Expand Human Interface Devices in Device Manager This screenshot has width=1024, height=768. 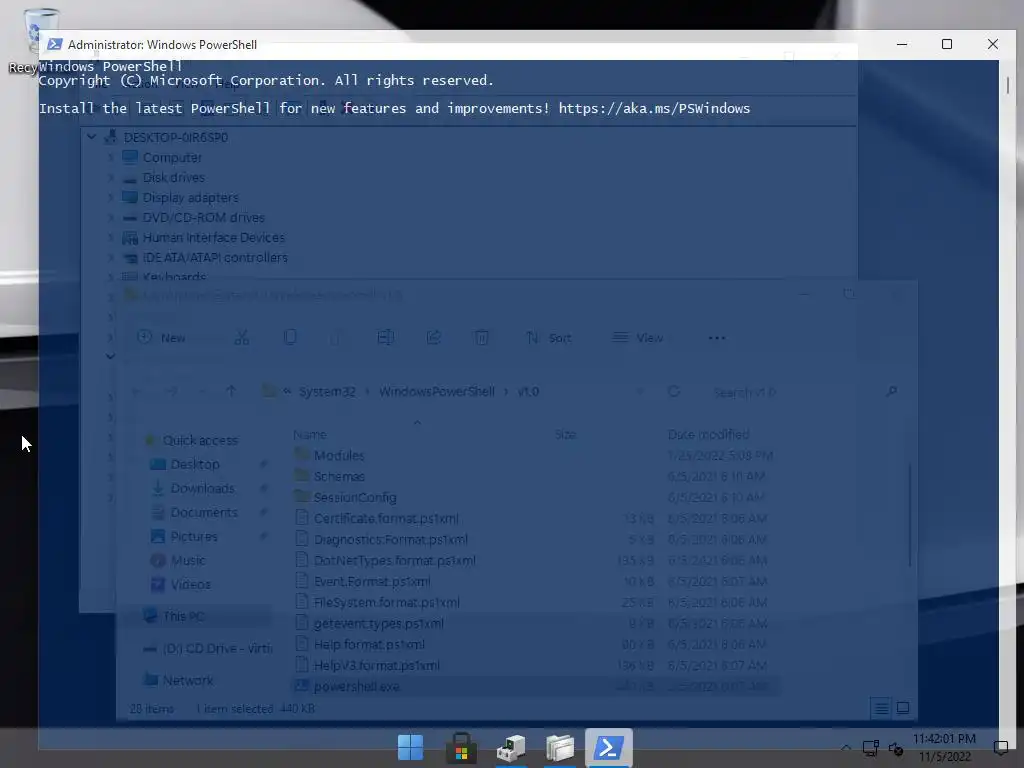(x=110, y=238)
